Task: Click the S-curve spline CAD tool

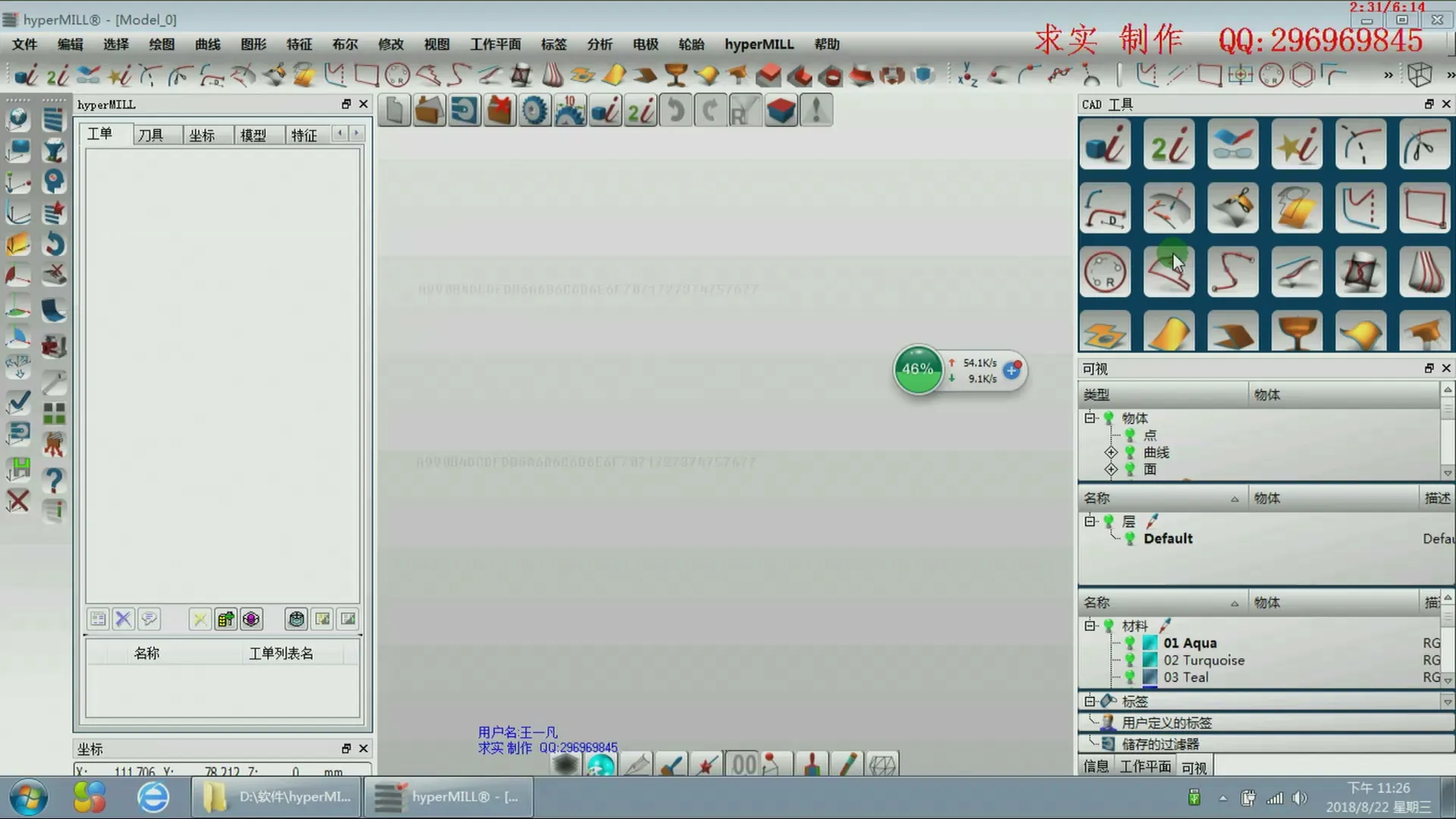Action: 1232,271
